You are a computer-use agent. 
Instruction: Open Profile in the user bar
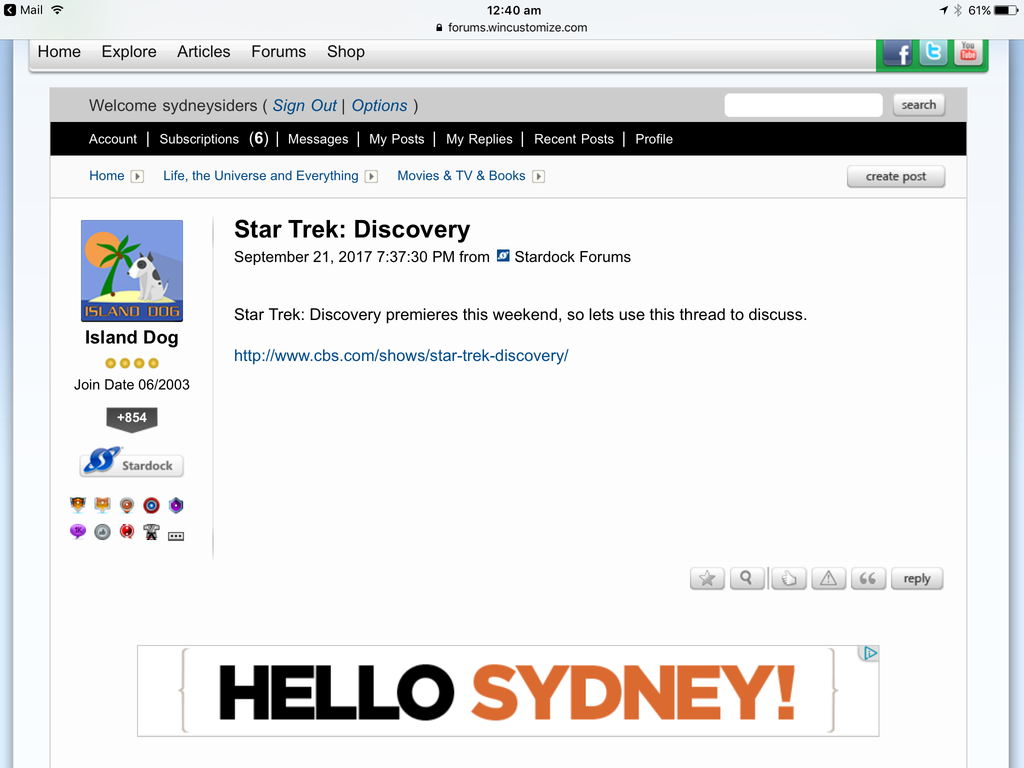tap(654, 139)
